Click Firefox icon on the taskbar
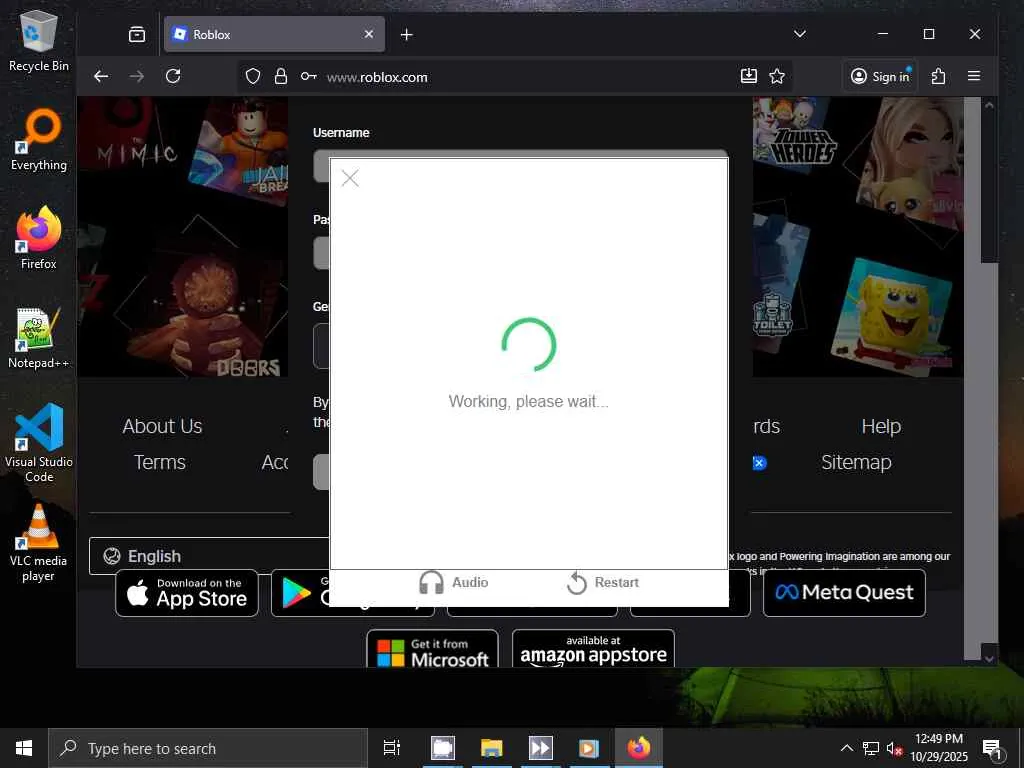Image resolution: width=1024 pixels, height=768 pixels. tap(639, 748)
